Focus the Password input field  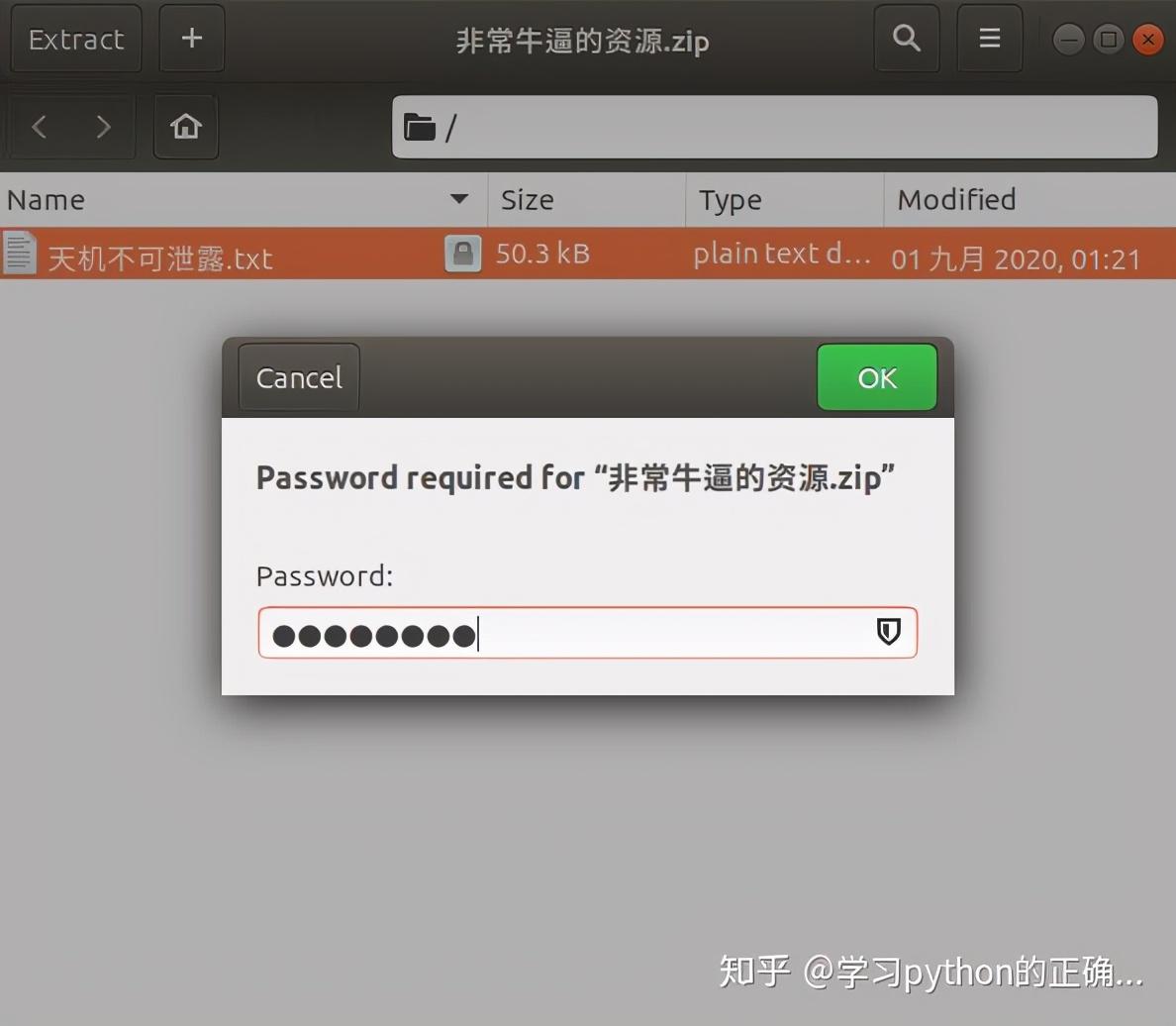(x=587, y=633)
